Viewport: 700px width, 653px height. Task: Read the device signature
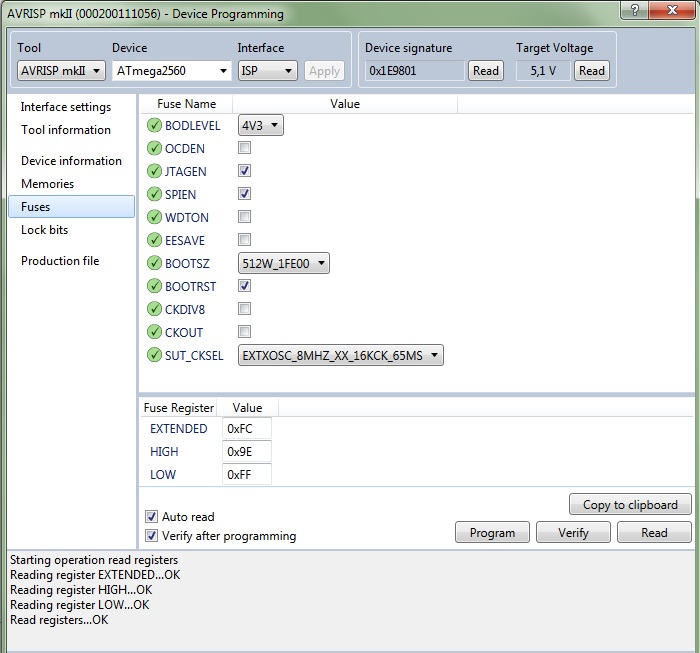pos(486,71)
